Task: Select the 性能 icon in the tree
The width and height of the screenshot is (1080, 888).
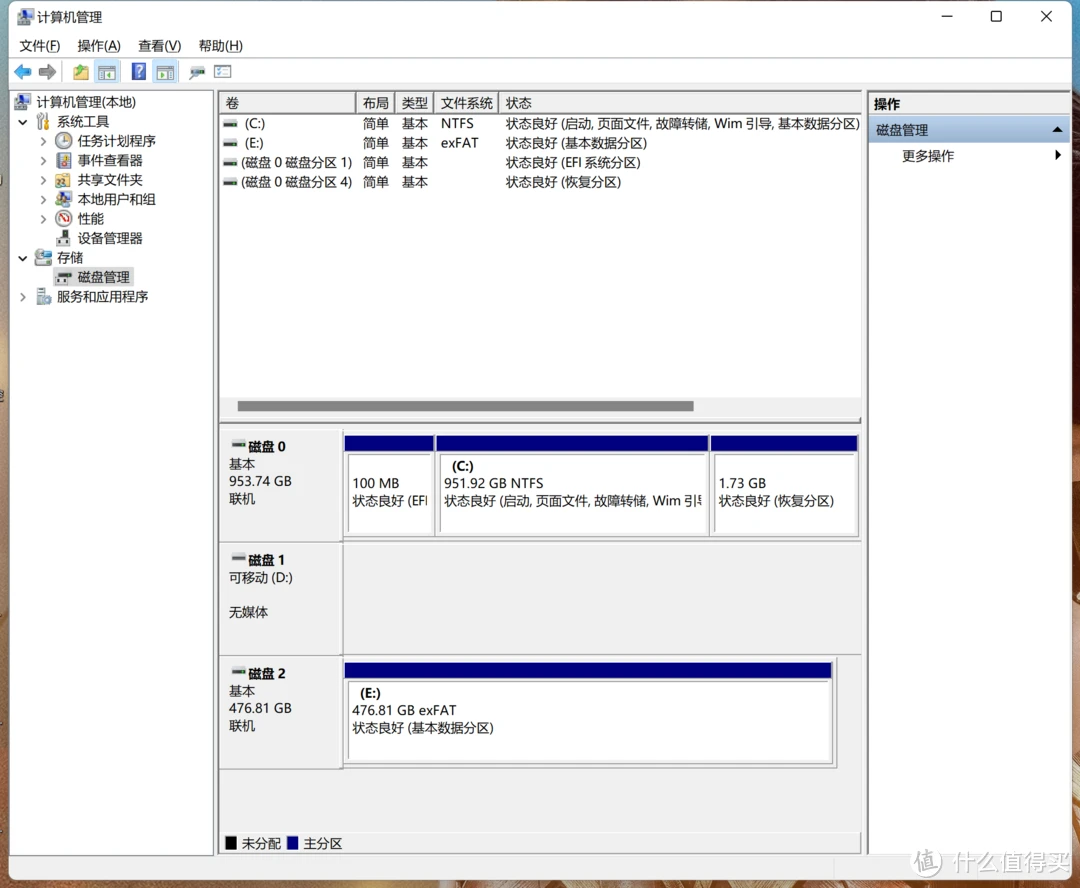Action: (x=64, y=219)
